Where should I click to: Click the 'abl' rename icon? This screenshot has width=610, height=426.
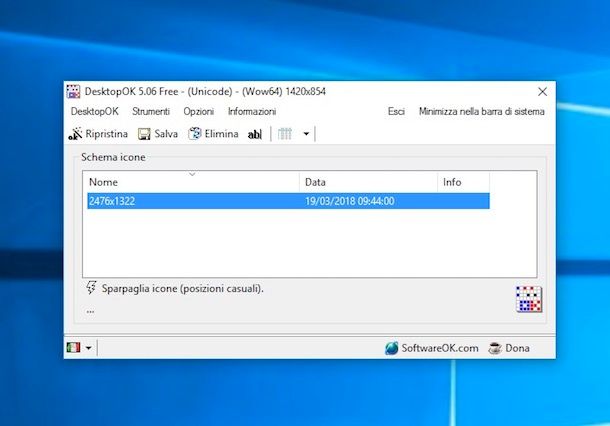point(255,134)
